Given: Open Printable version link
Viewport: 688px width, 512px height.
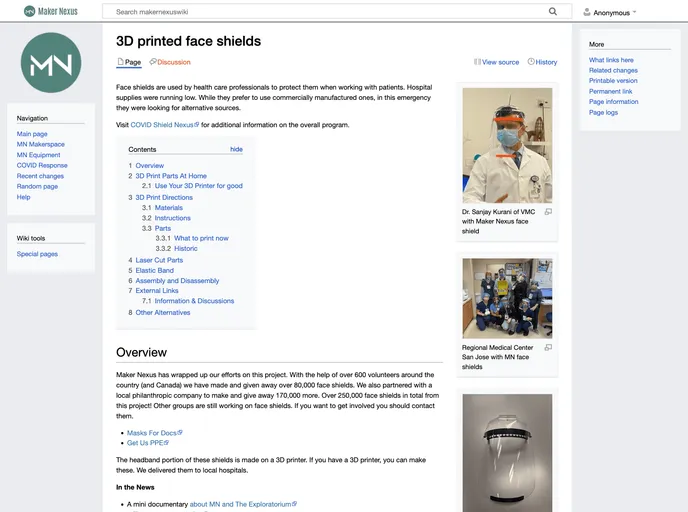Looking at the screenshot, I should tap(613, 81).
